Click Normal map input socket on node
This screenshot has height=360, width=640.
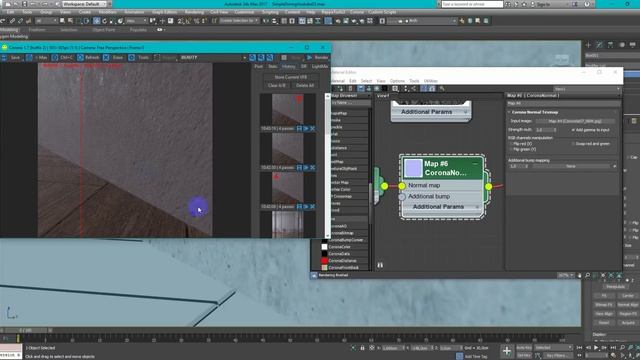coord(402,186)
